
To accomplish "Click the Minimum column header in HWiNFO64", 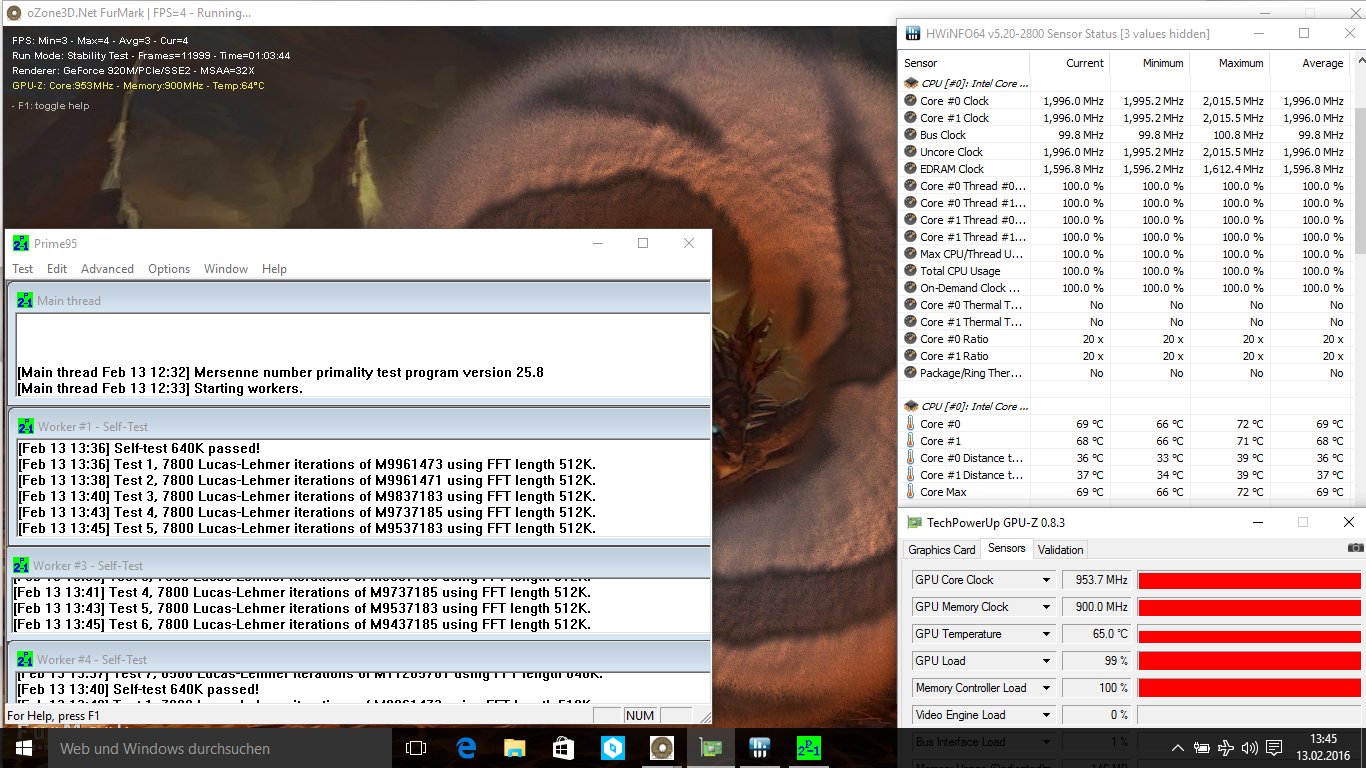I will 1148,63.
